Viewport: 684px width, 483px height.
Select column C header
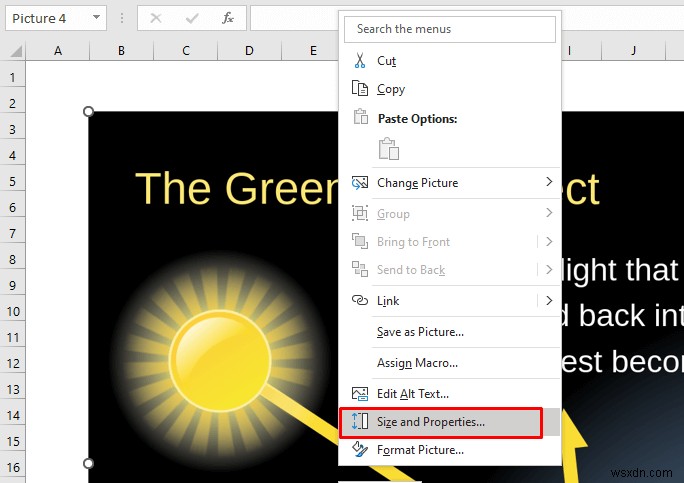pos(185,51)
